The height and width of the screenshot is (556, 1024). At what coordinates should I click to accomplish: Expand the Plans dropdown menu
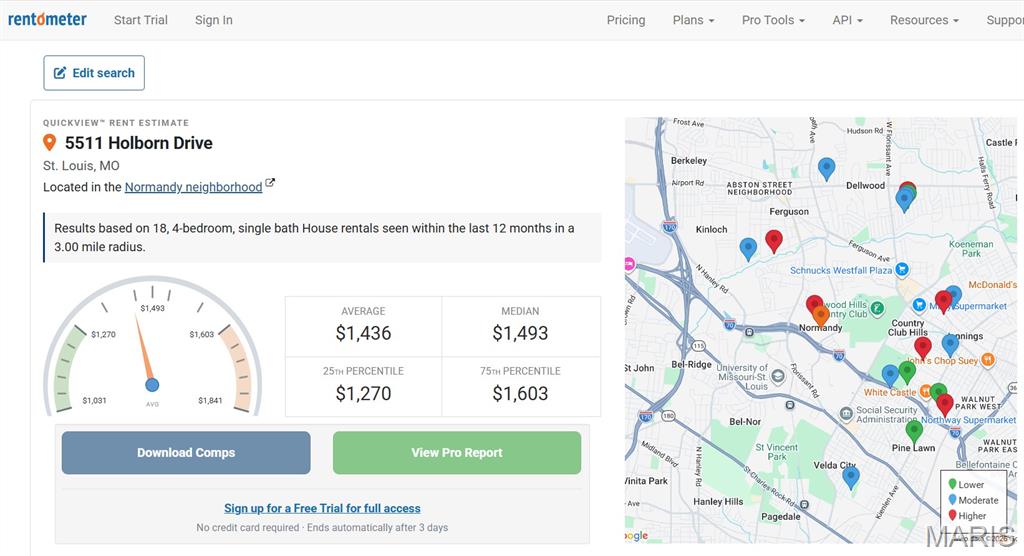pos(694,20)
